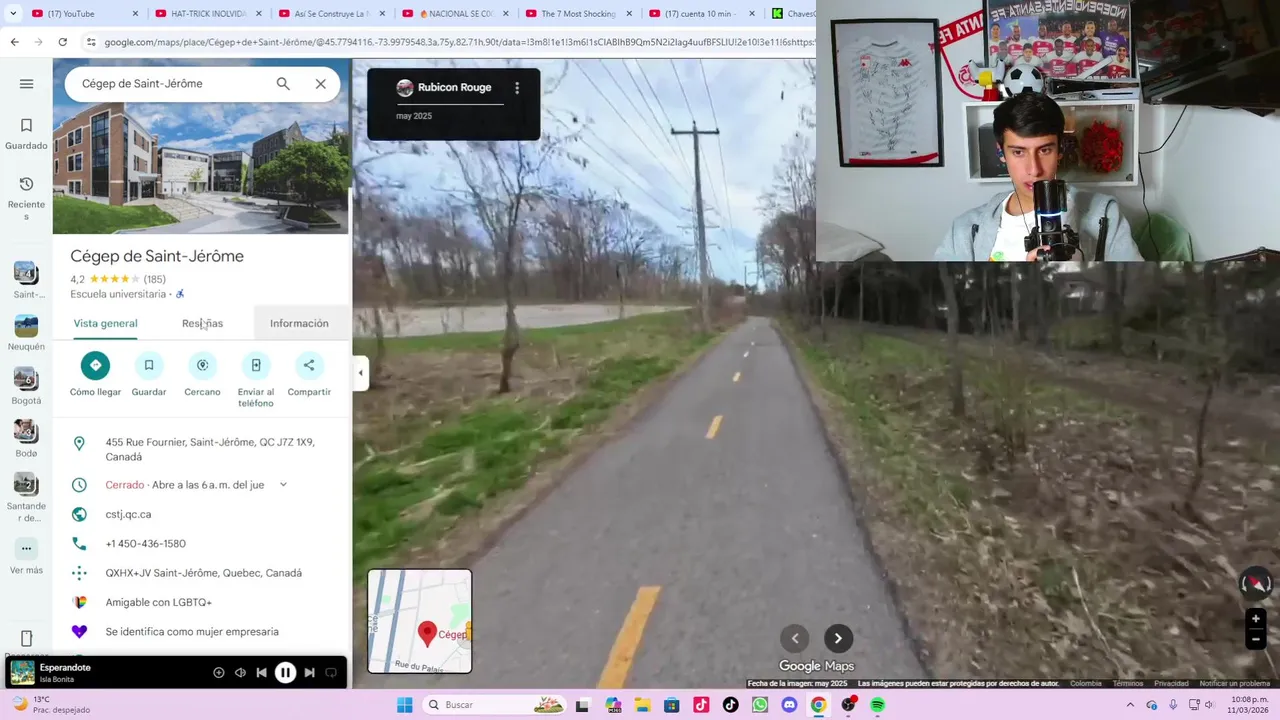The height and width of the screenshot is (720, 1280).
Task: Reload the page with Chrome refresh button
Action: click(x=62, y=42)
